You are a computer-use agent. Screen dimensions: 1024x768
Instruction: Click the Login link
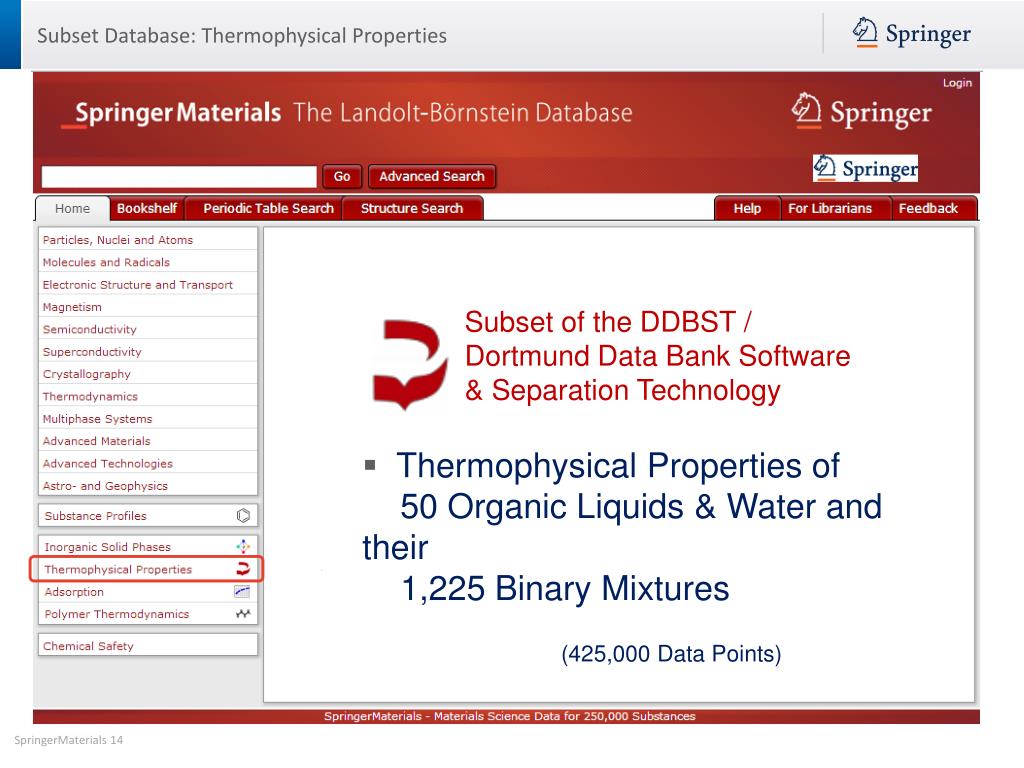(x=957, y=83)
